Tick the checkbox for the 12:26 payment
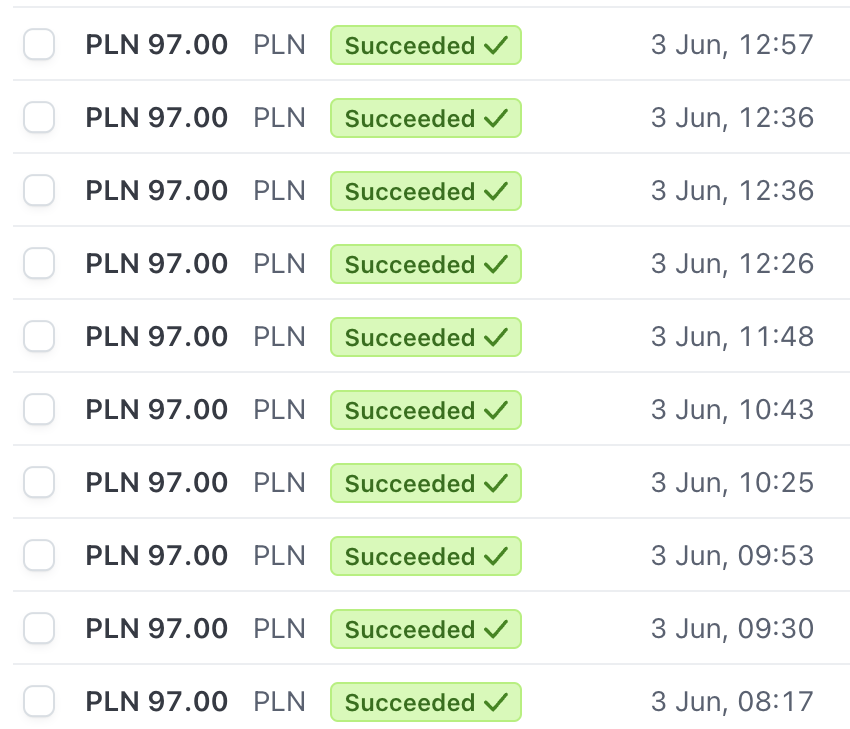This screenshot has height=729, width=850. [x=39, y=264]
